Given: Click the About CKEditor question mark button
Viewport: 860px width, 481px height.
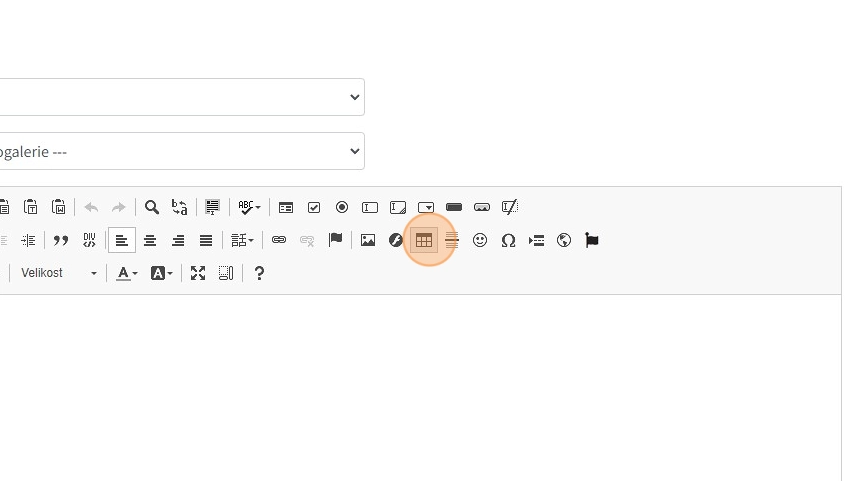Looking at the screenshot, I should [x=259, y=273].
